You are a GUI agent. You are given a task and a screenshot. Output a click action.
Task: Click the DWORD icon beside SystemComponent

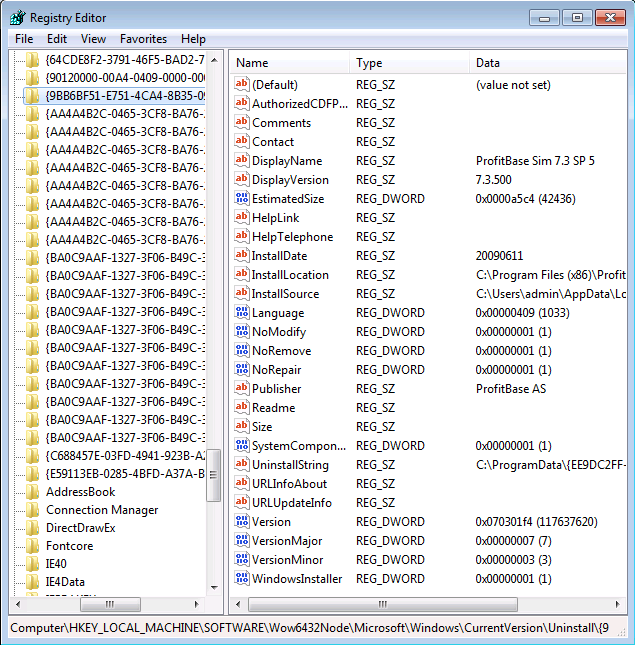(x=242, y=445)
